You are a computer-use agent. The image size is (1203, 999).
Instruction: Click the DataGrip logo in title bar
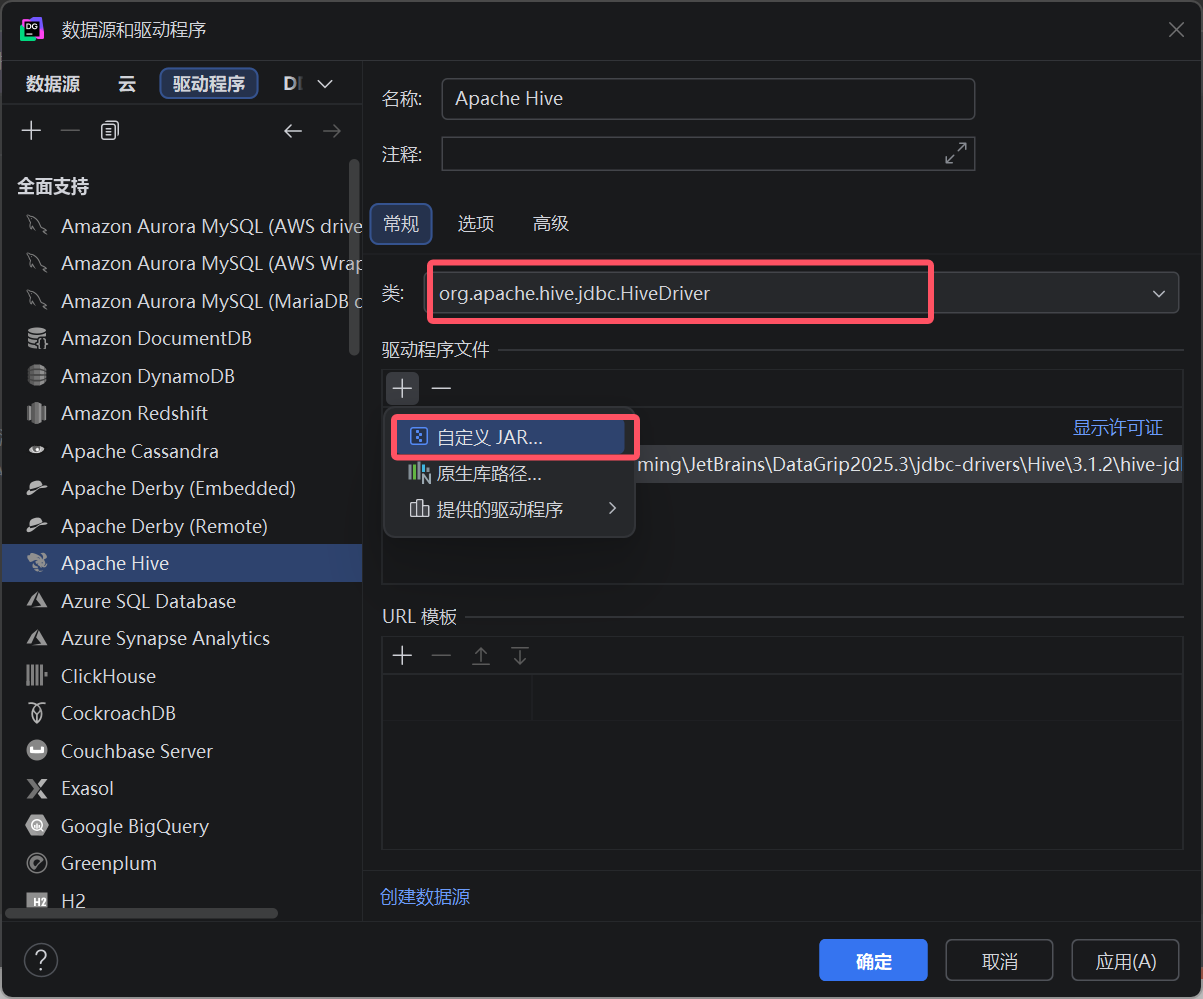point(33,30)
